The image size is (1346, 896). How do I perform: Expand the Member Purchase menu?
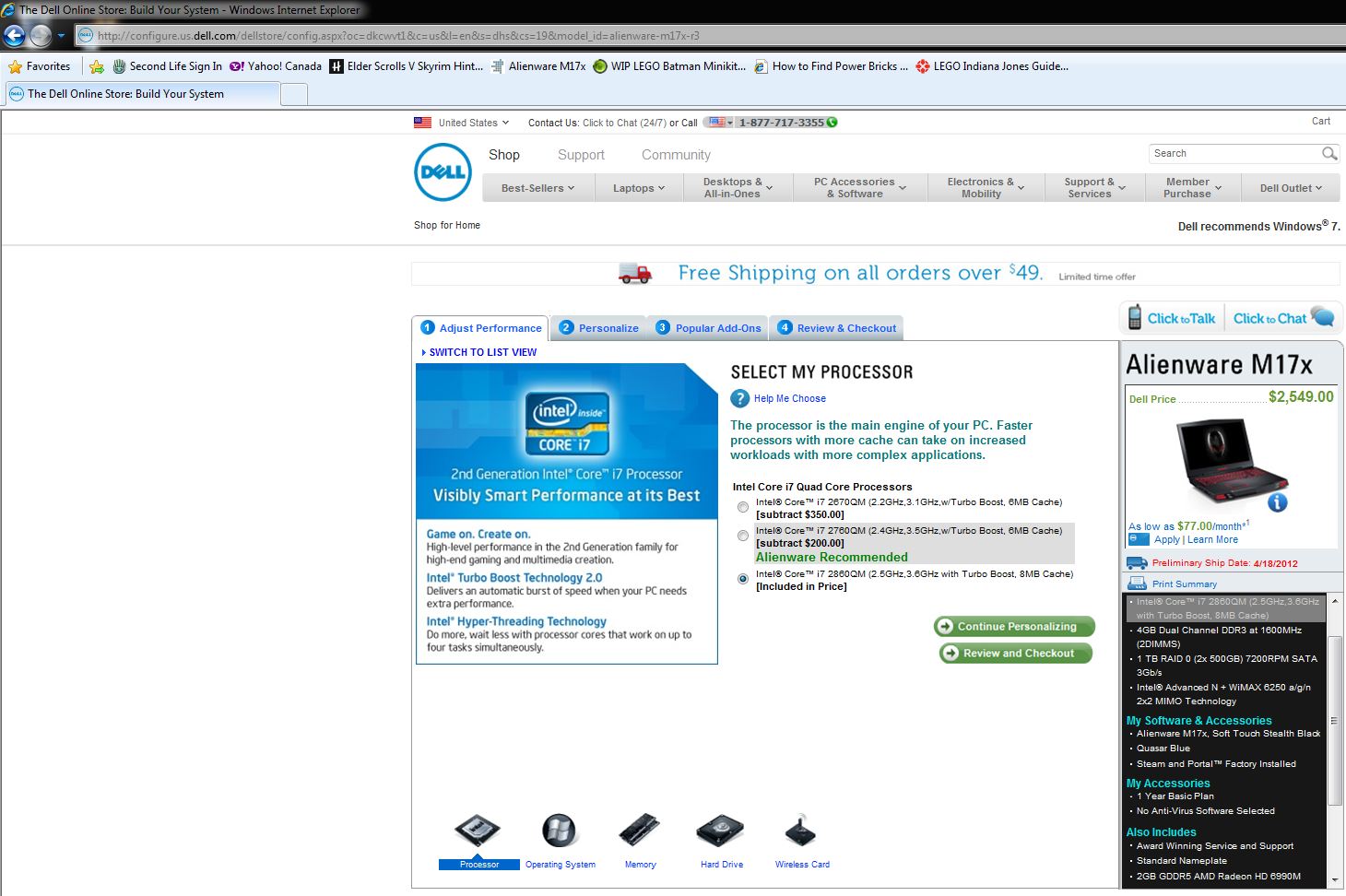tap(1193, 188)
